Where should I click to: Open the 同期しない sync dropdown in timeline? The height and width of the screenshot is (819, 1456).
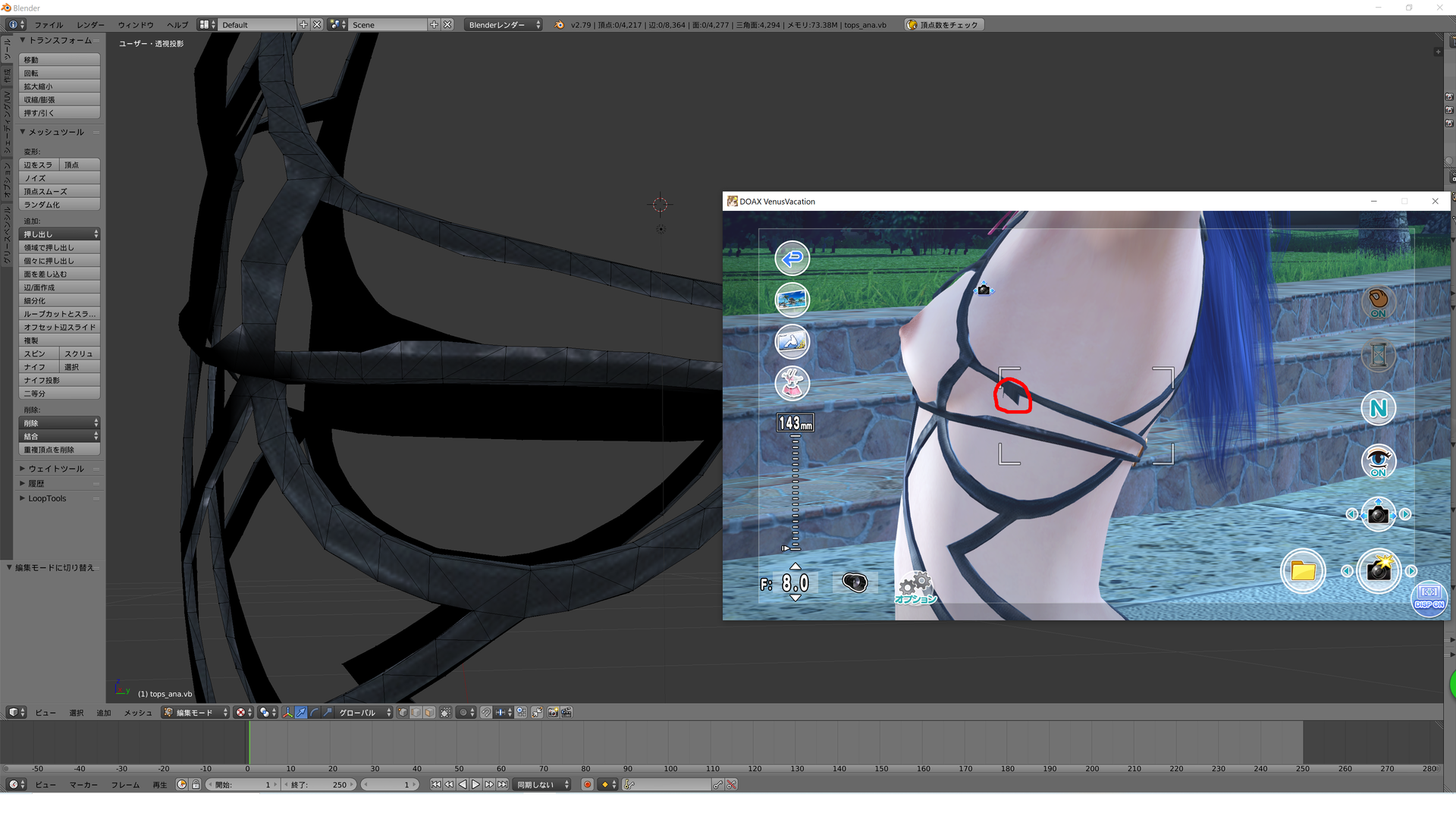point(543,784)
